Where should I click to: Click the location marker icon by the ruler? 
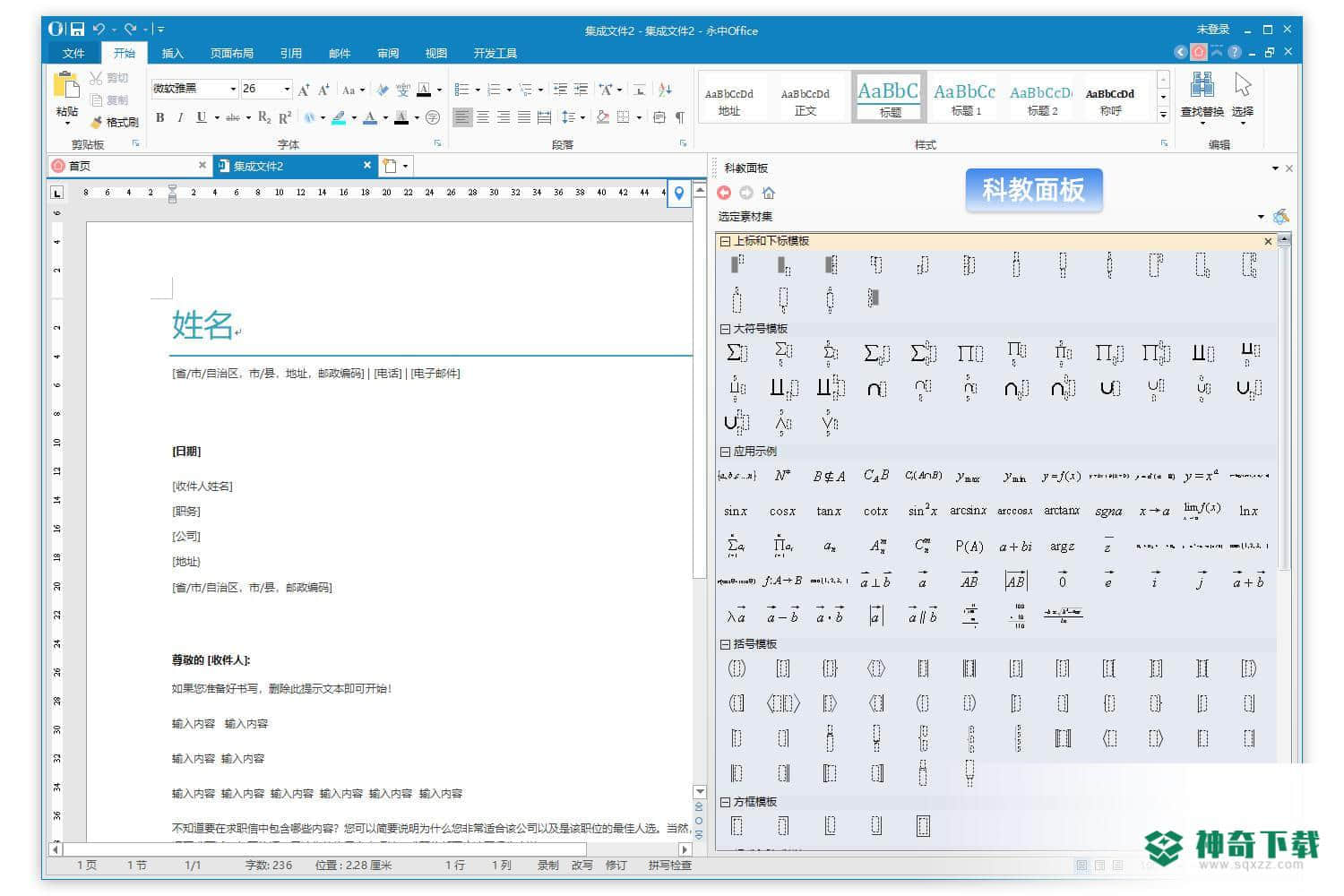point(679,193)
